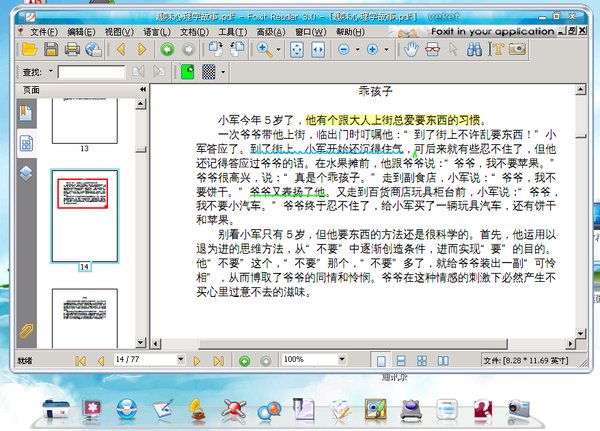Switch to the four-square grid page layout
The width and height of the screenshot is (600, 431).
click(422, 361)
